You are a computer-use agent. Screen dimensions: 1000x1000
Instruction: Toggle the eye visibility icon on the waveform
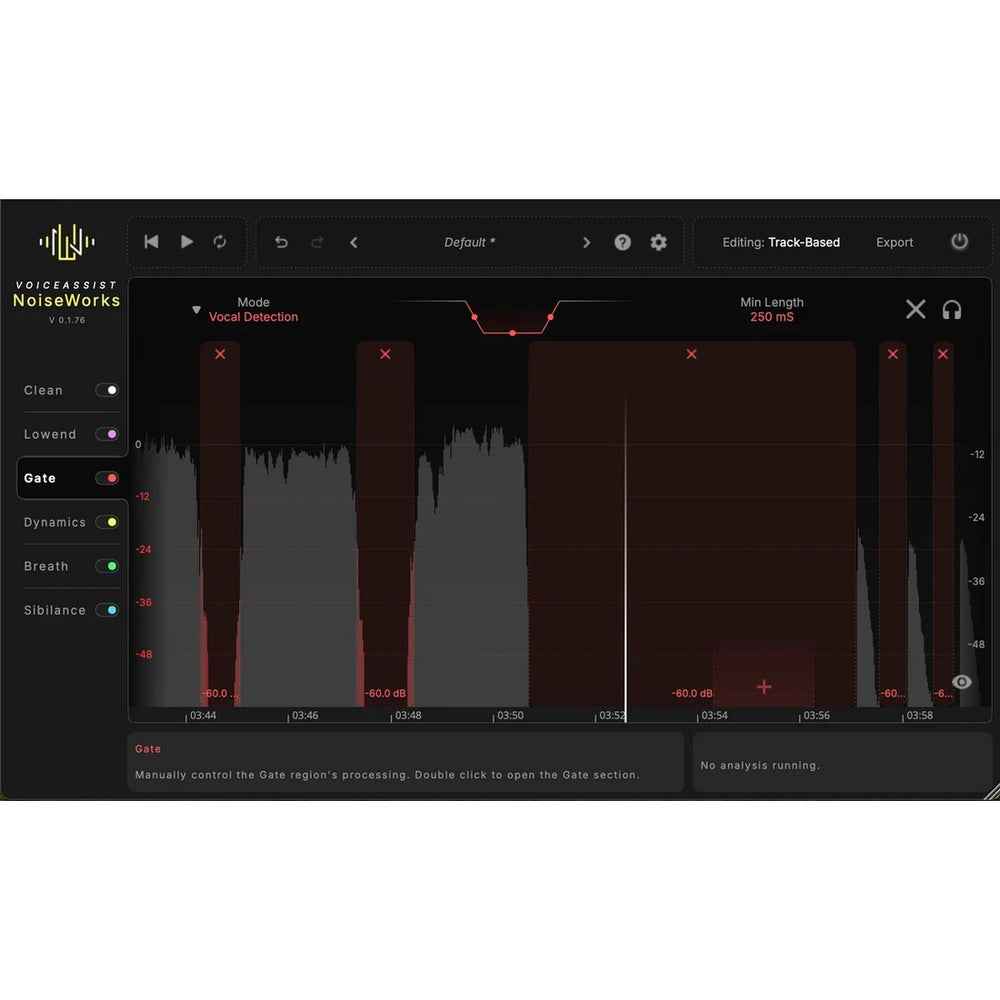[962, 682]
